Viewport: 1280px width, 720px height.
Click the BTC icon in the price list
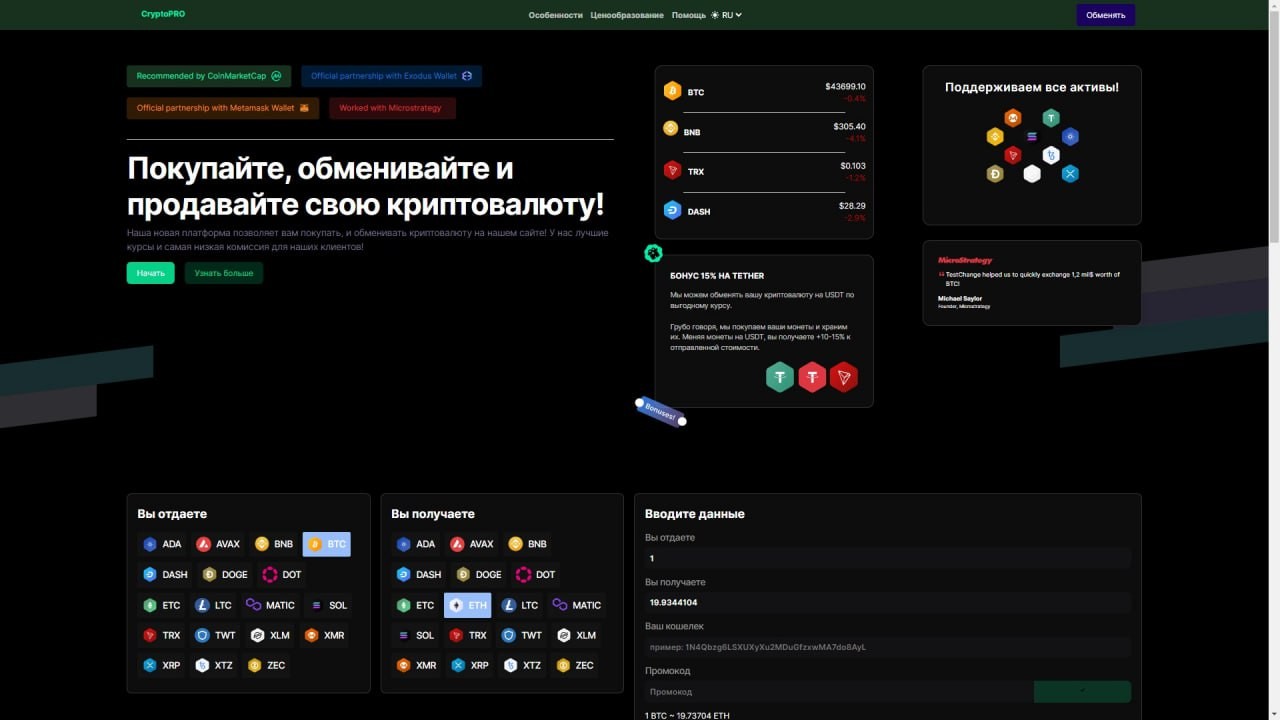point(672,91)
